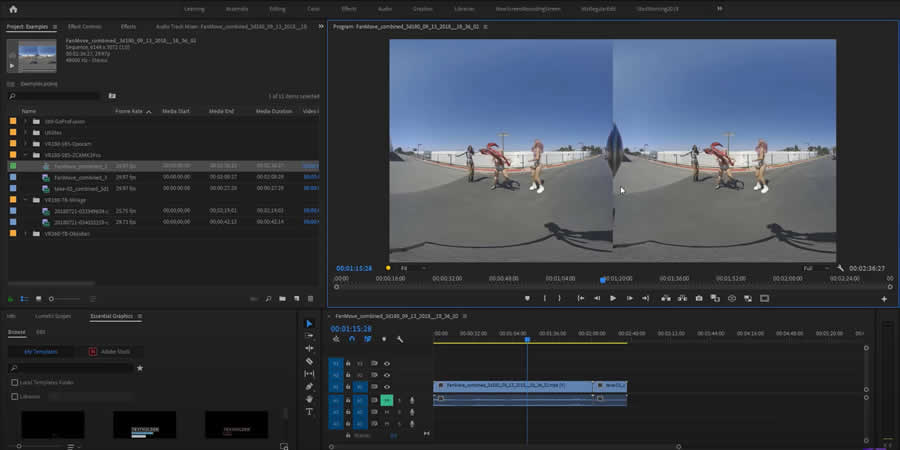Click Export Frame camera icon

pos(698,298)
